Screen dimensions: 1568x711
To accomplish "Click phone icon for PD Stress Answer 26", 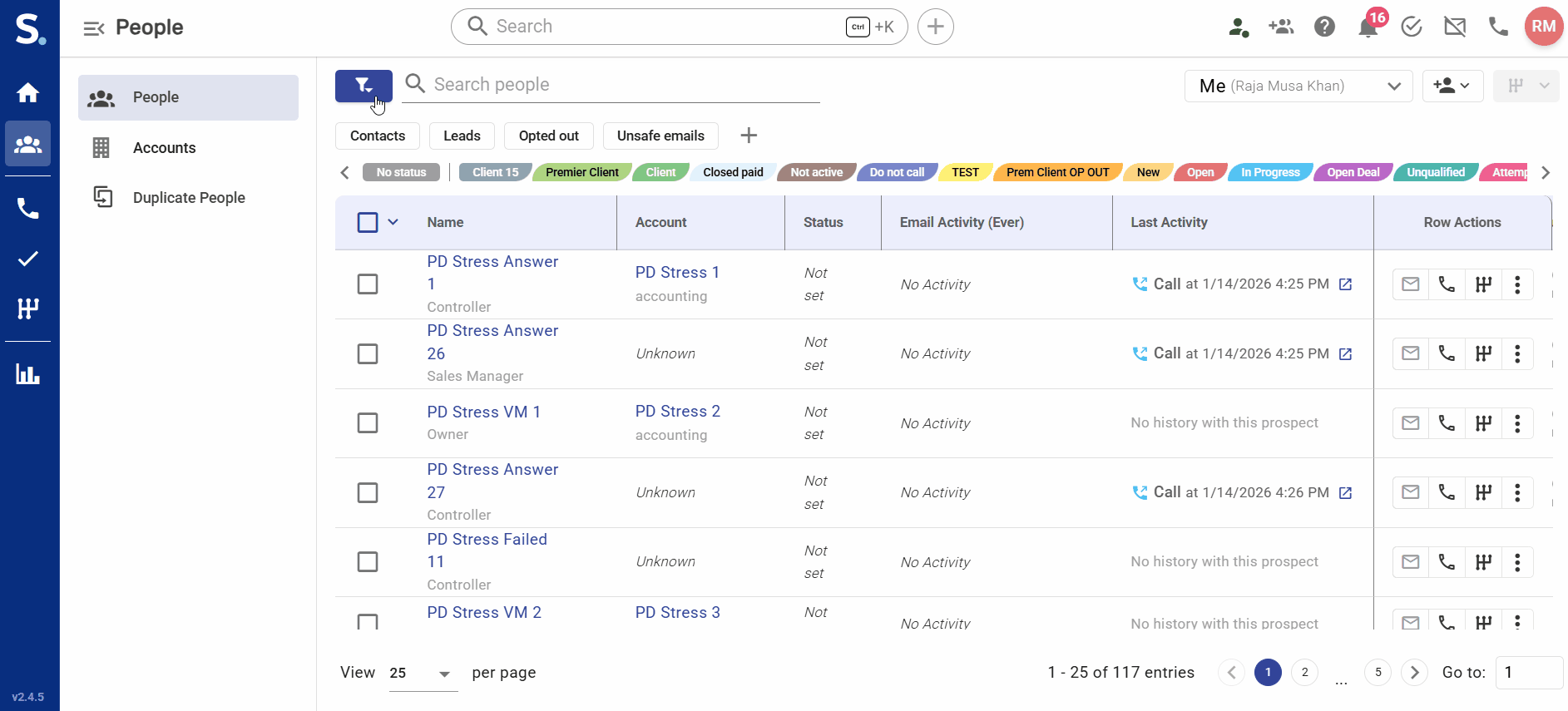I will click(x=1447, y=353).
